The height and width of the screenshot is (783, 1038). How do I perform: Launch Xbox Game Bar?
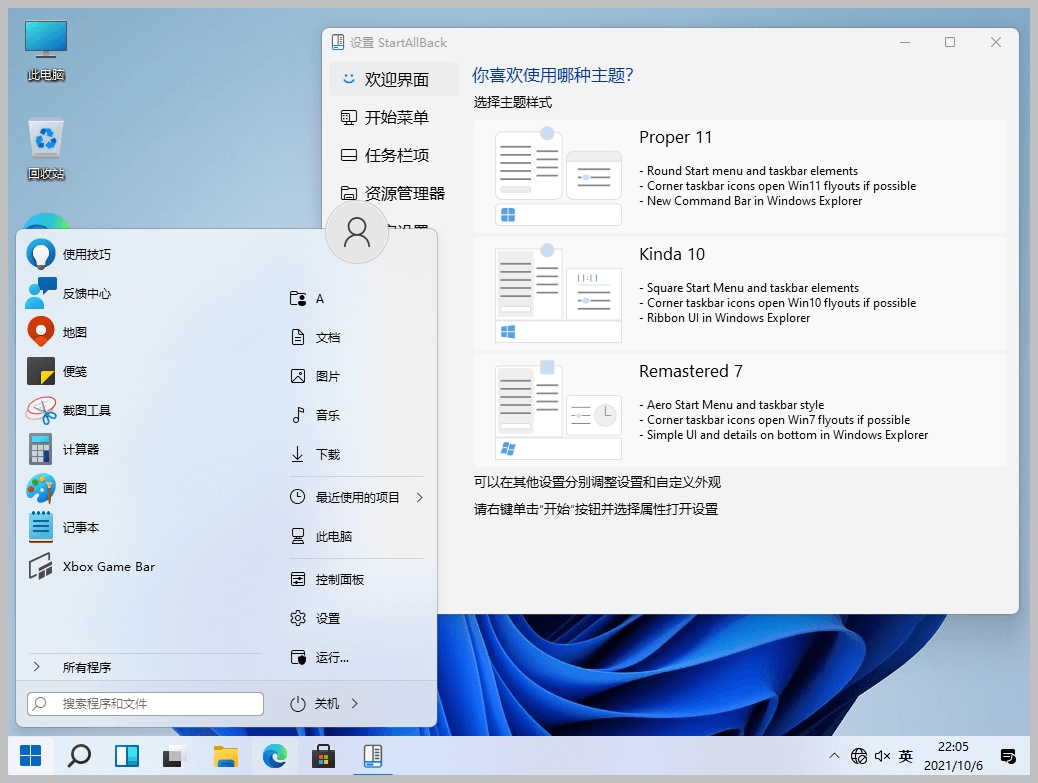pos(91,567)
